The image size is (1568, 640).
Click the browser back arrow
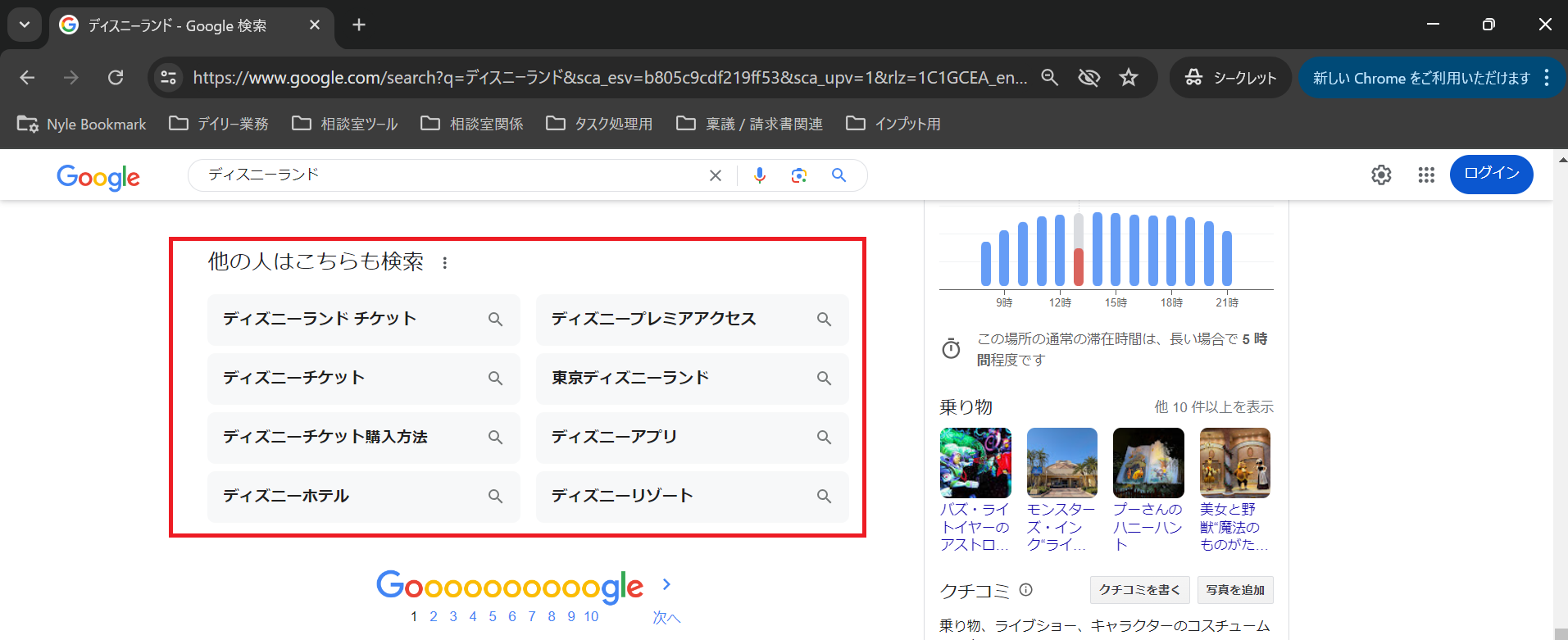[27, 77]
